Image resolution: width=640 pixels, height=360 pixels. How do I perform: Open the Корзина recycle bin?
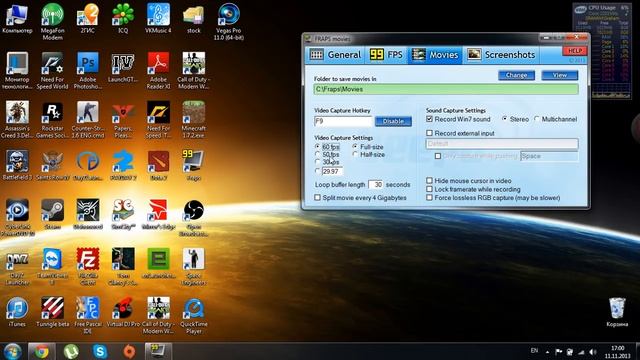(617, 312)
